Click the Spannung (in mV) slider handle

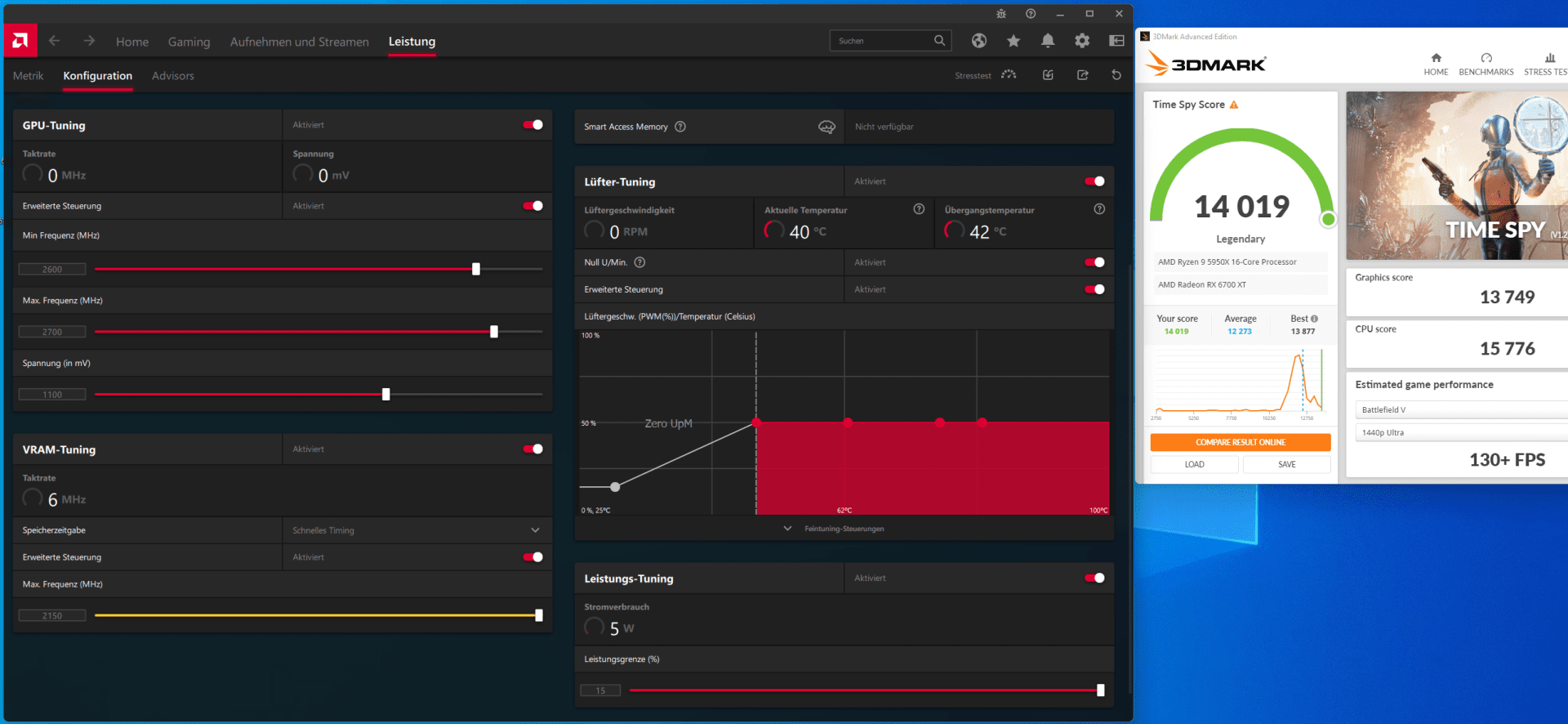[x=386, y=394]
